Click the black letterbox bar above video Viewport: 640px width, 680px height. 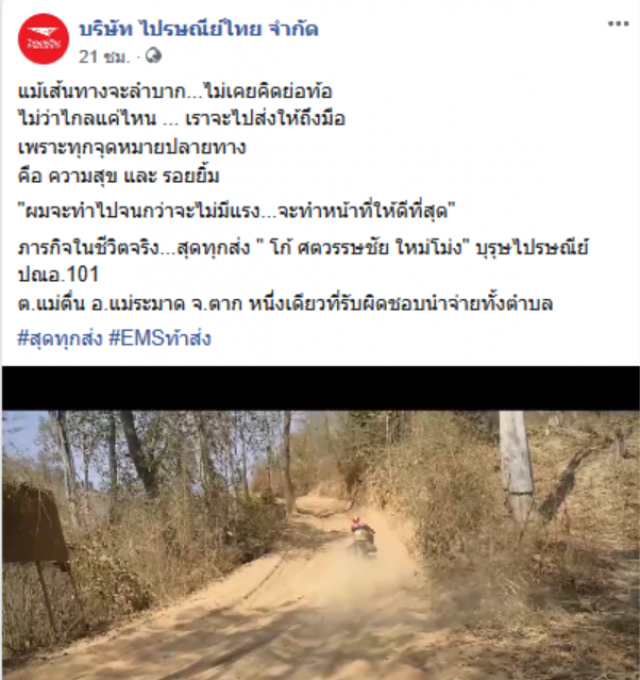click(321, 389)
